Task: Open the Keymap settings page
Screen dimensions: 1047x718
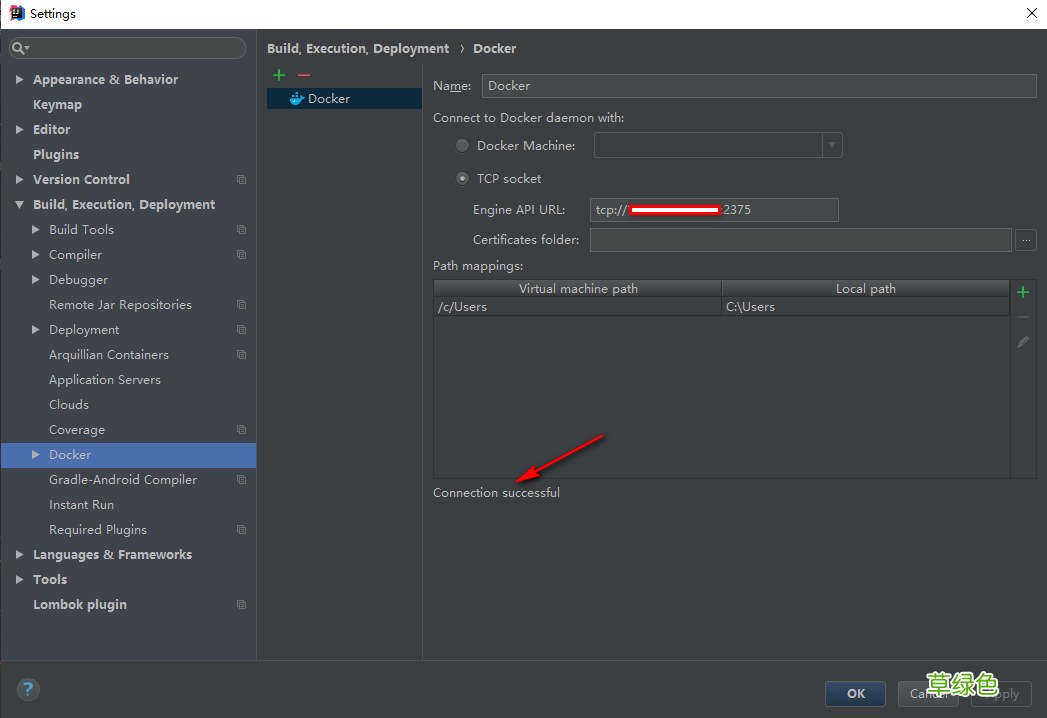Action: pos(57,105)
